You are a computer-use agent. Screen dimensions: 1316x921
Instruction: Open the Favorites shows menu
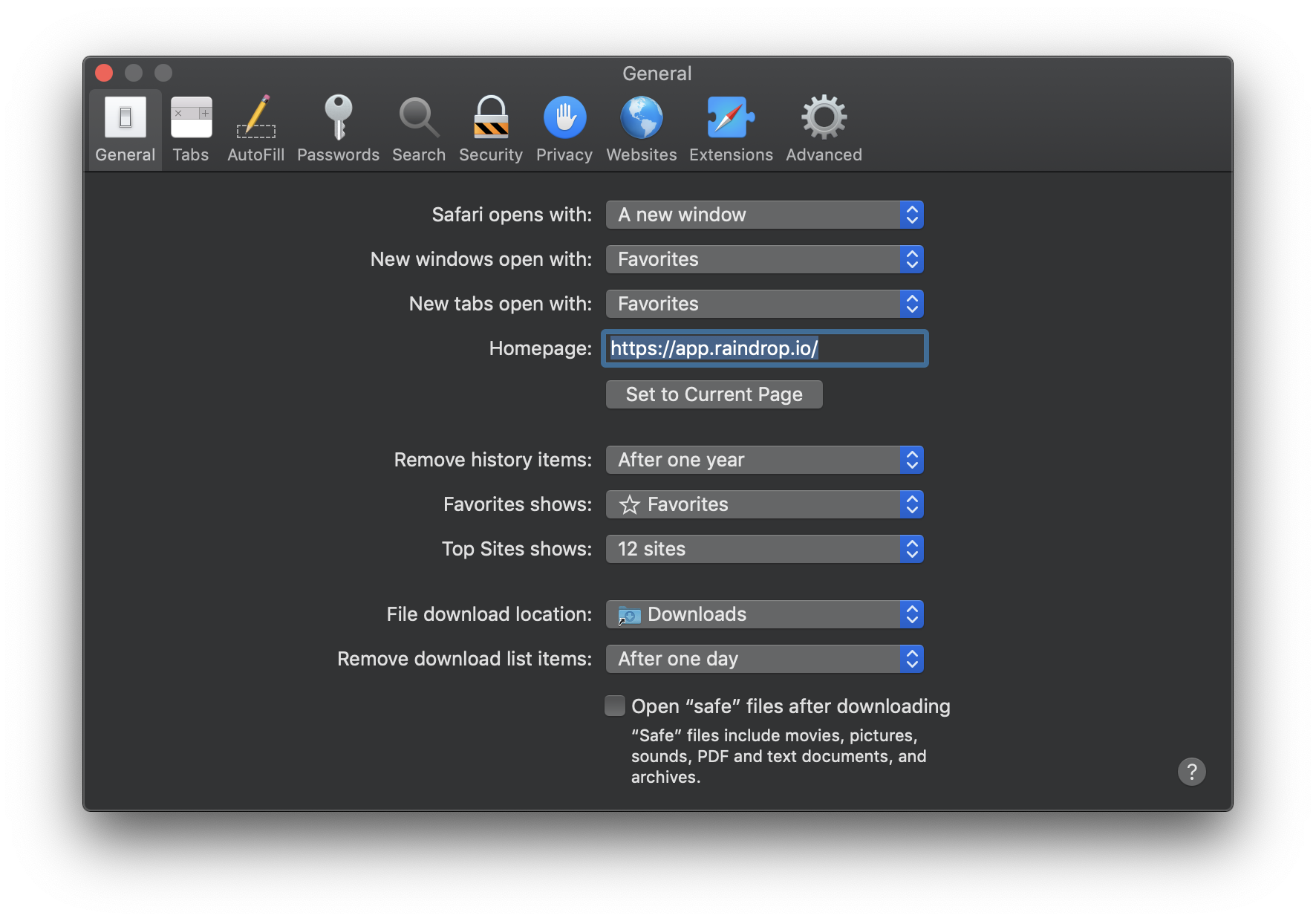tap(764, 504)
